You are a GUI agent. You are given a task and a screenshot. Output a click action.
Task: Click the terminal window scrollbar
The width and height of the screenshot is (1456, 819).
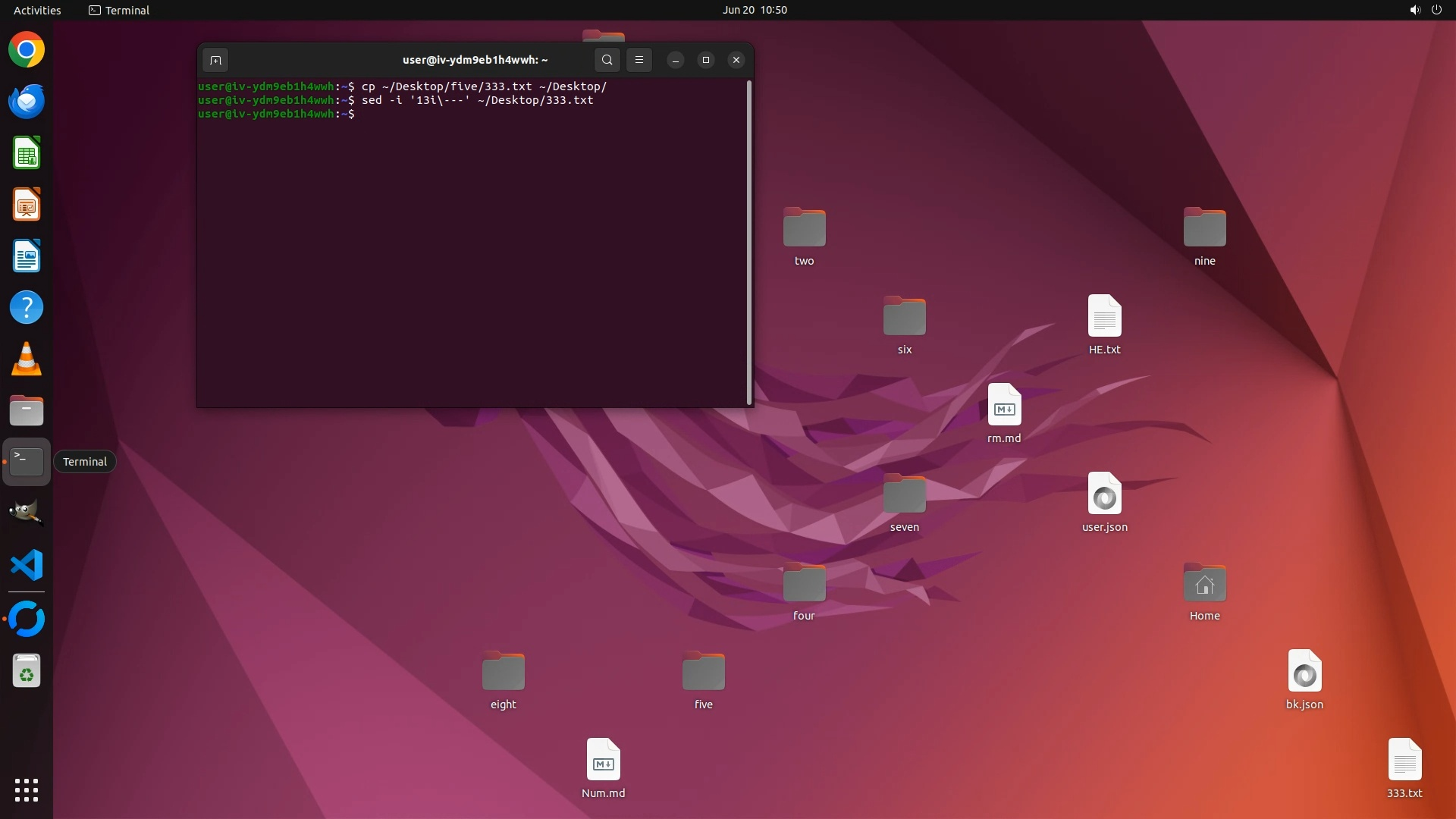click(749, 243)
